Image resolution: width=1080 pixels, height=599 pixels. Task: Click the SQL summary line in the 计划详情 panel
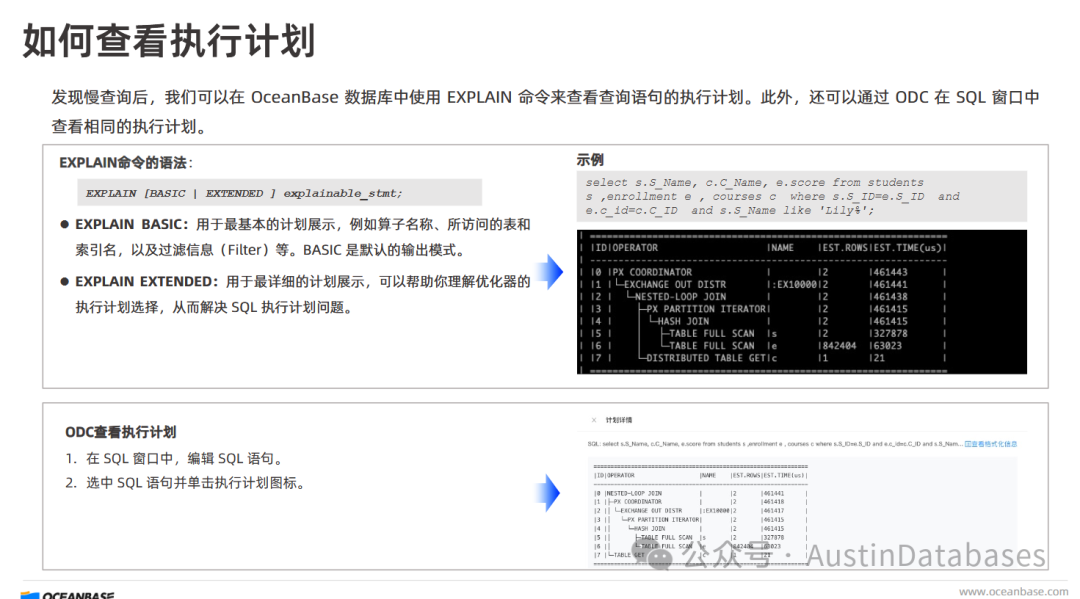click(775, 444)
